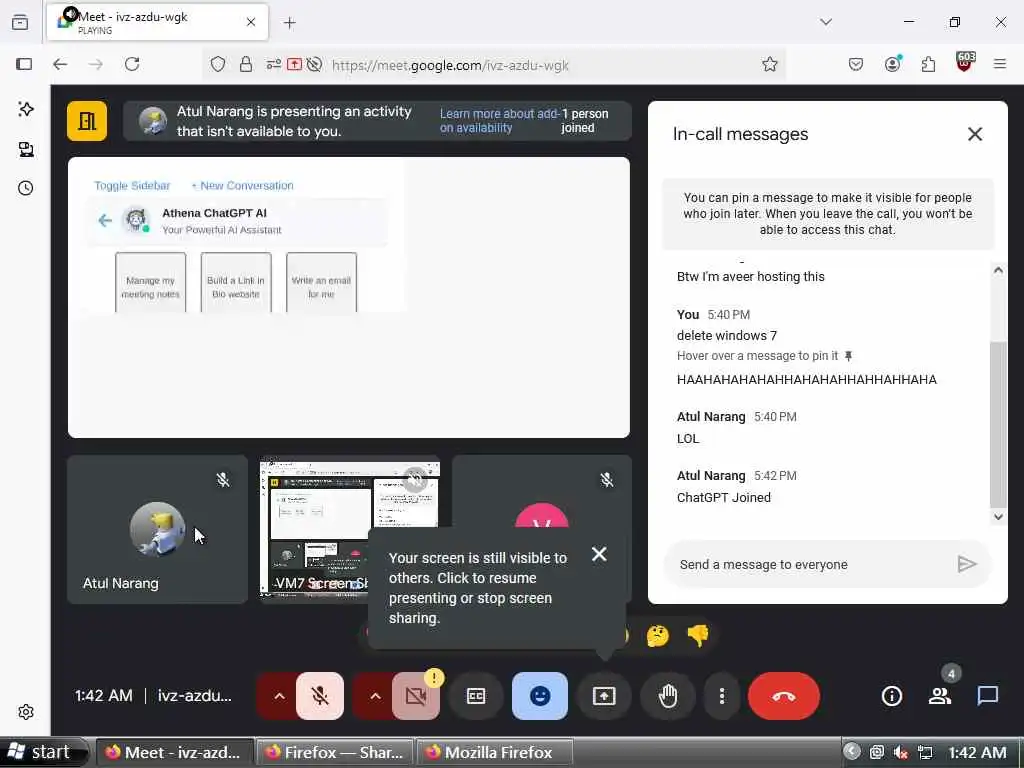
Task: Click the autoplay blocked icon in address bar
Action: [314, 64]
